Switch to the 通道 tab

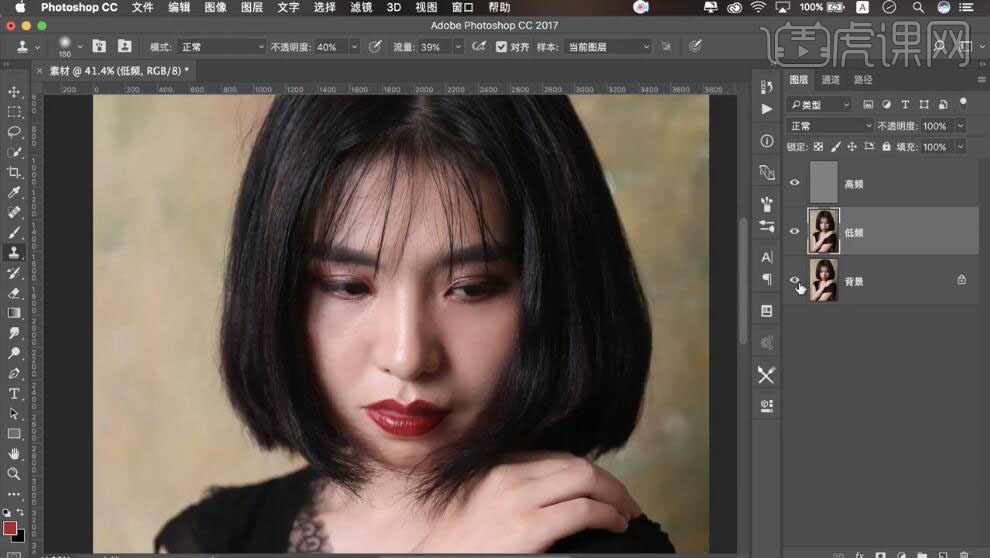tap(831, 80)
